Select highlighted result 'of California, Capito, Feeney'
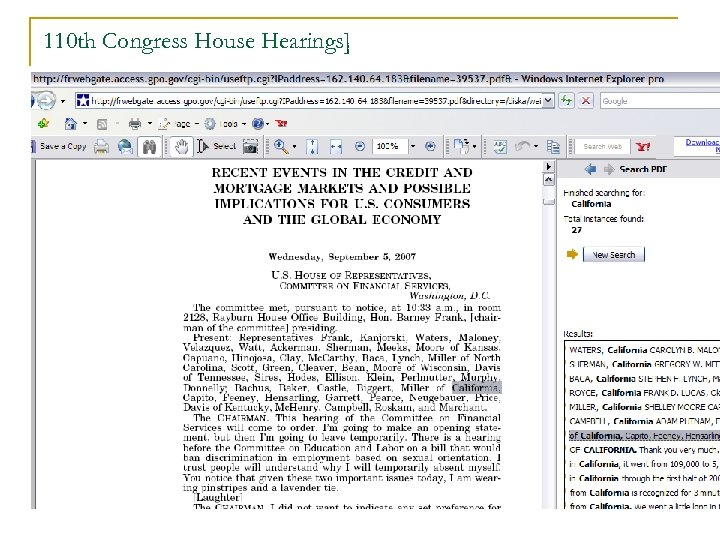 tap(644, 435)
